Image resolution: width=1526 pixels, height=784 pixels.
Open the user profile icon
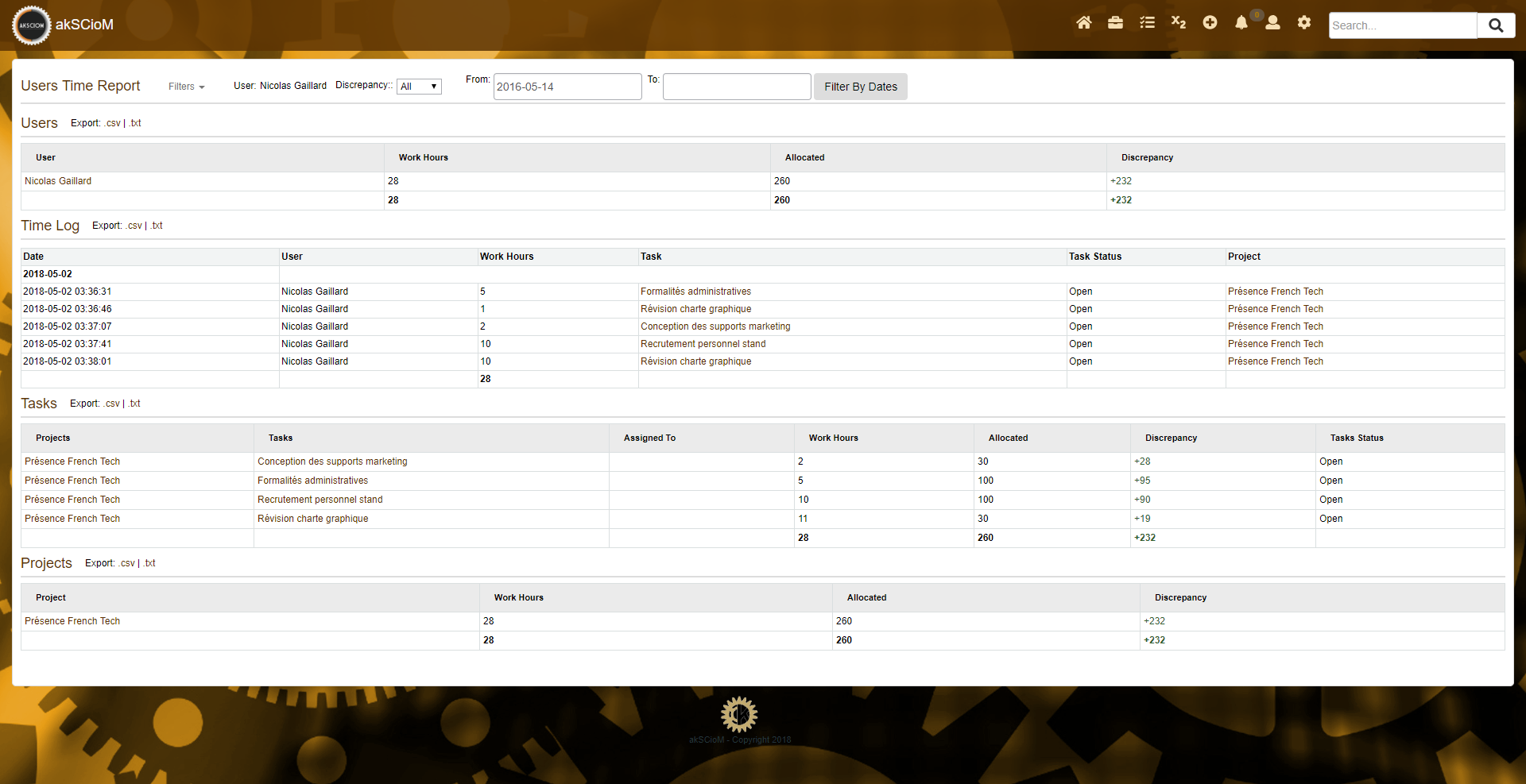coord(1272,23)
